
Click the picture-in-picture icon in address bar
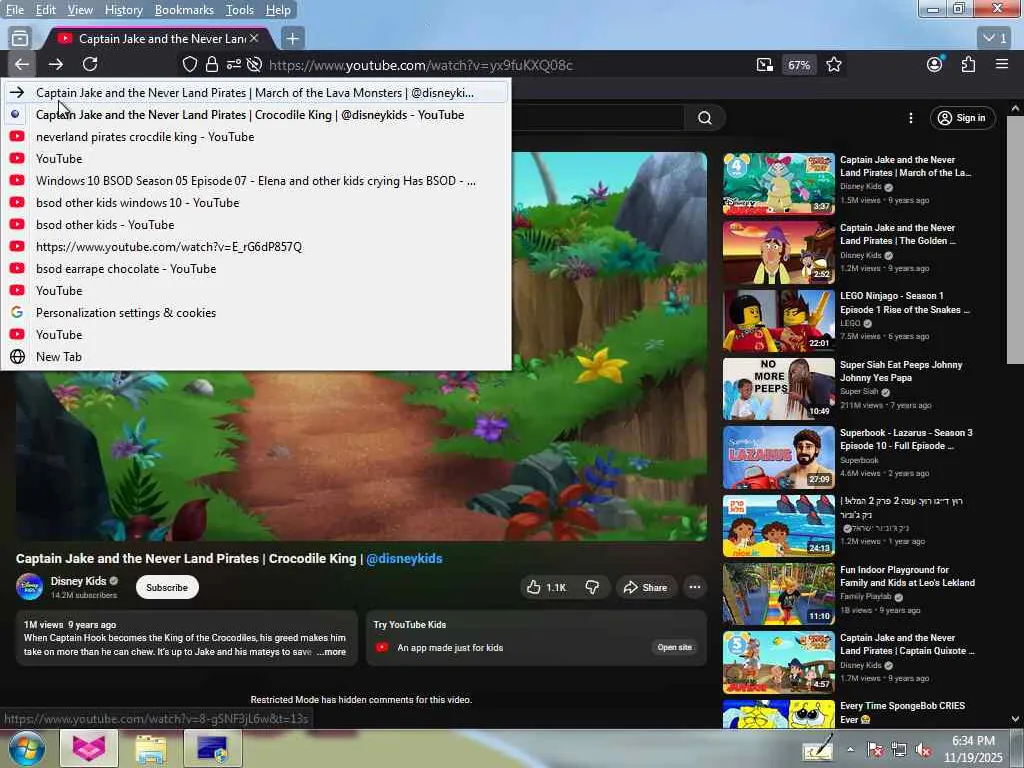pyautogui.click(x=765, y=65)
